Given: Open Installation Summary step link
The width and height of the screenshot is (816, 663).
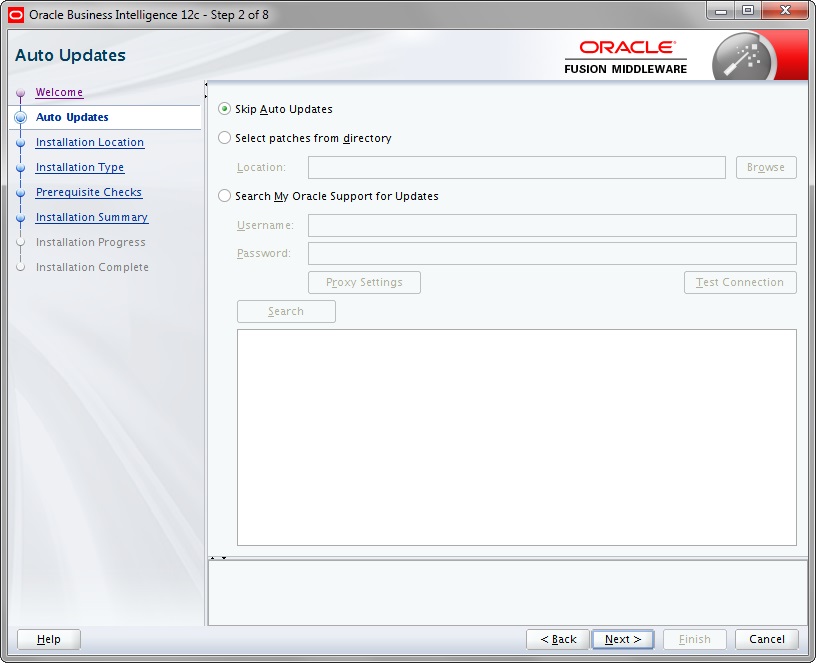Looking at the screenshot, I should (92, 217).
